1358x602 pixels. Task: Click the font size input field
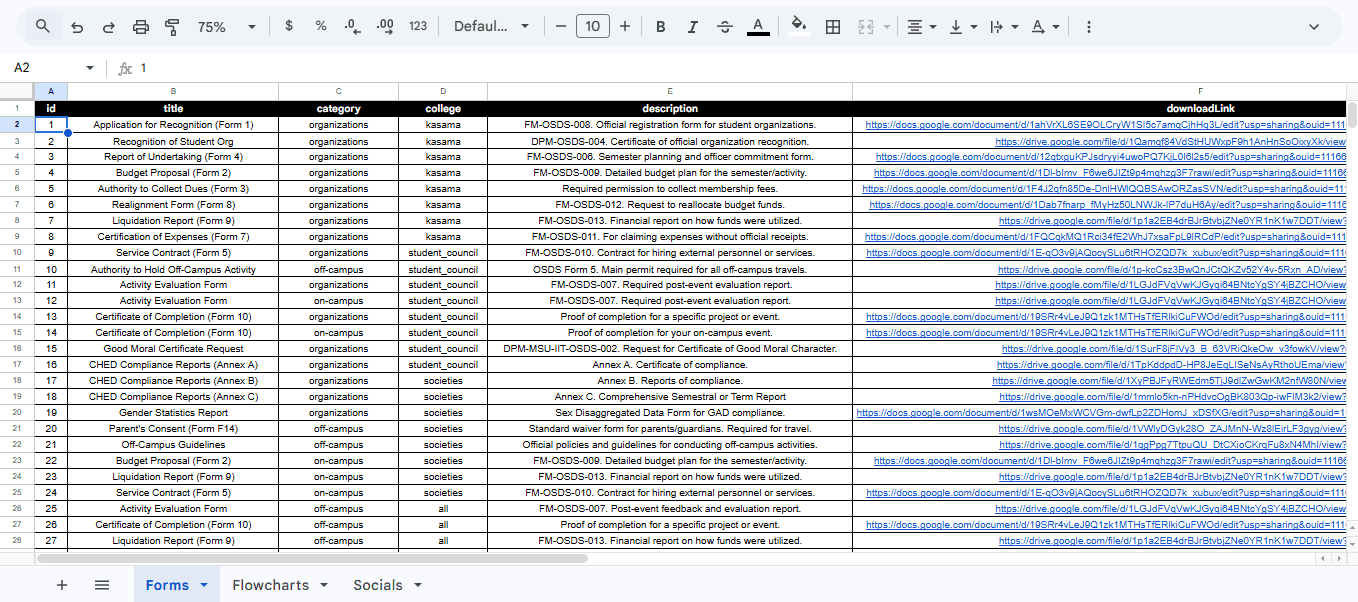pyautogui.click(x=593, y=27)
